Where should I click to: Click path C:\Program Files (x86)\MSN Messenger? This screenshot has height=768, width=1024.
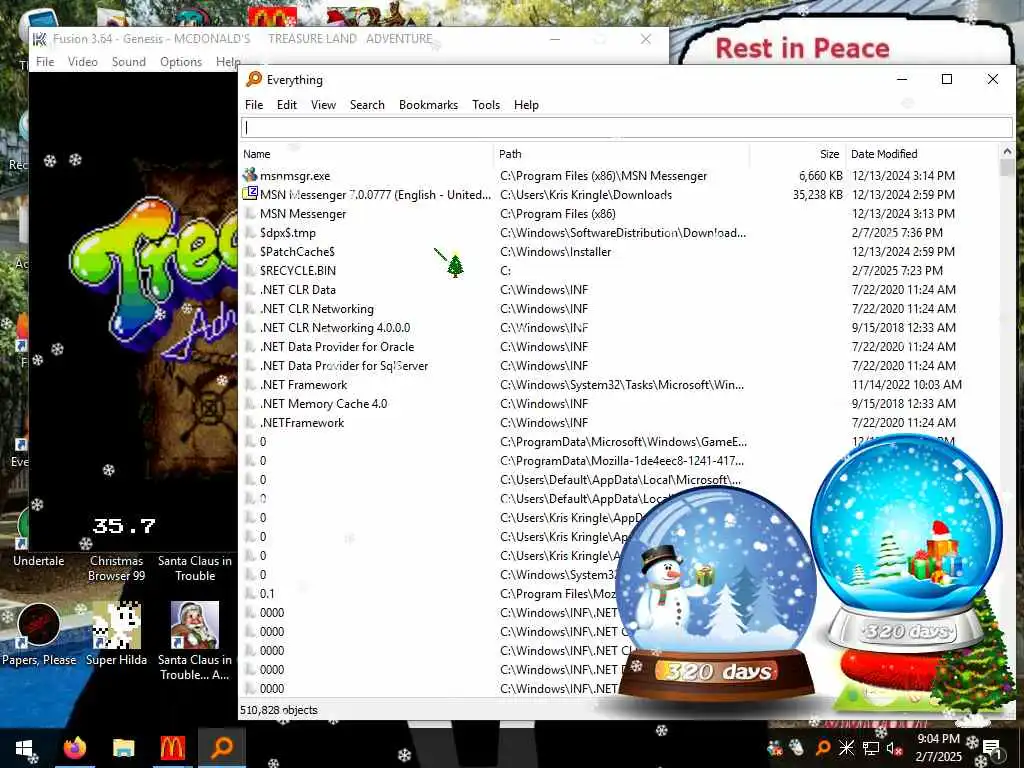click(603, 176)
